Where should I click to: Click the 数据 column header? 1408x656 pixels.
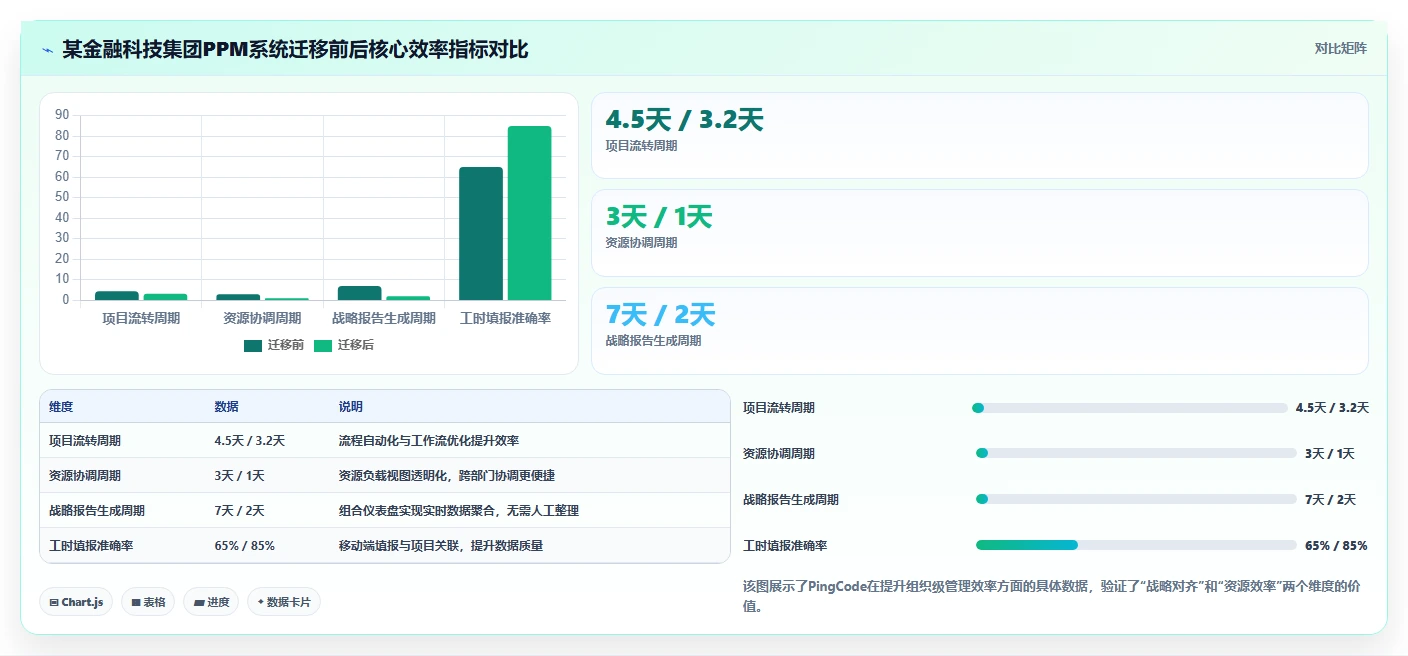pyautogui.click(x=226, y=407)
